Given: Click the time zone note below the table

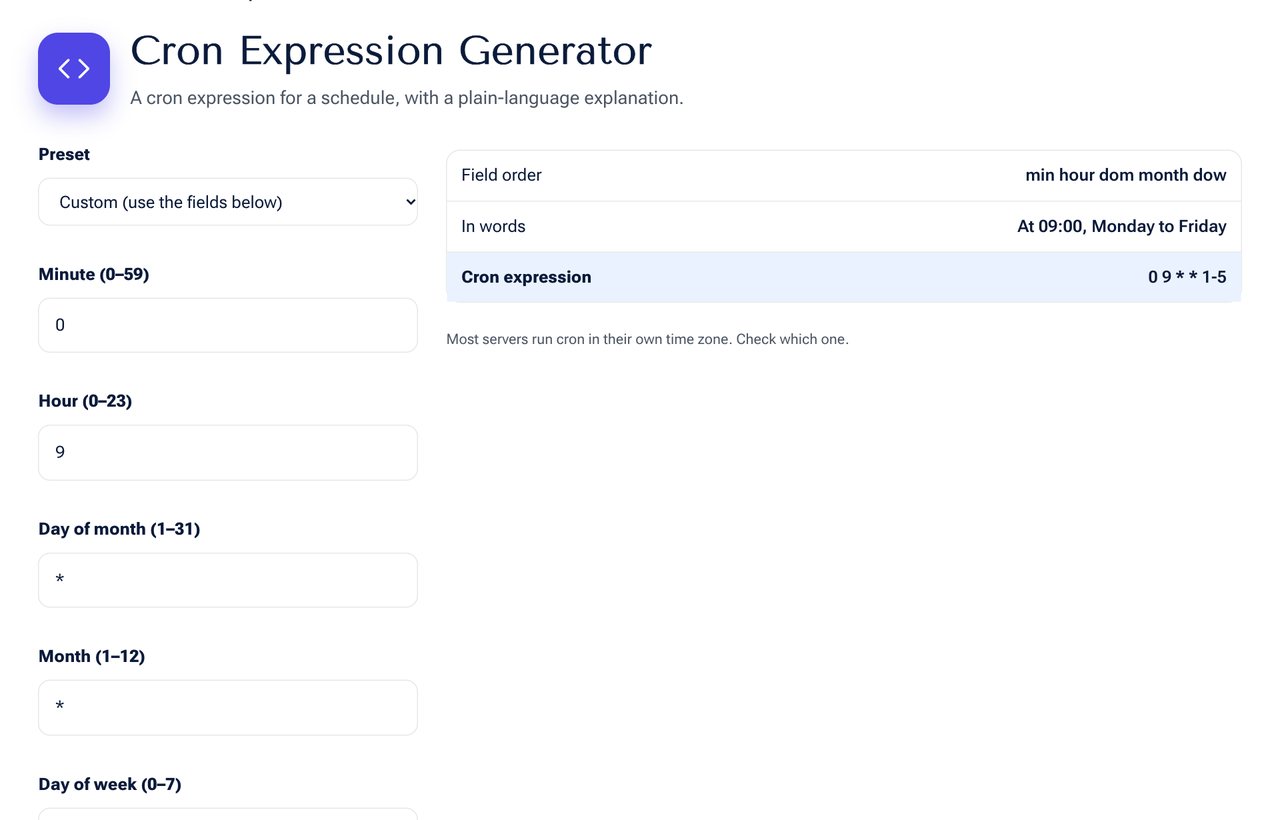Looking at the screenshot, I should tap(647, 339).
